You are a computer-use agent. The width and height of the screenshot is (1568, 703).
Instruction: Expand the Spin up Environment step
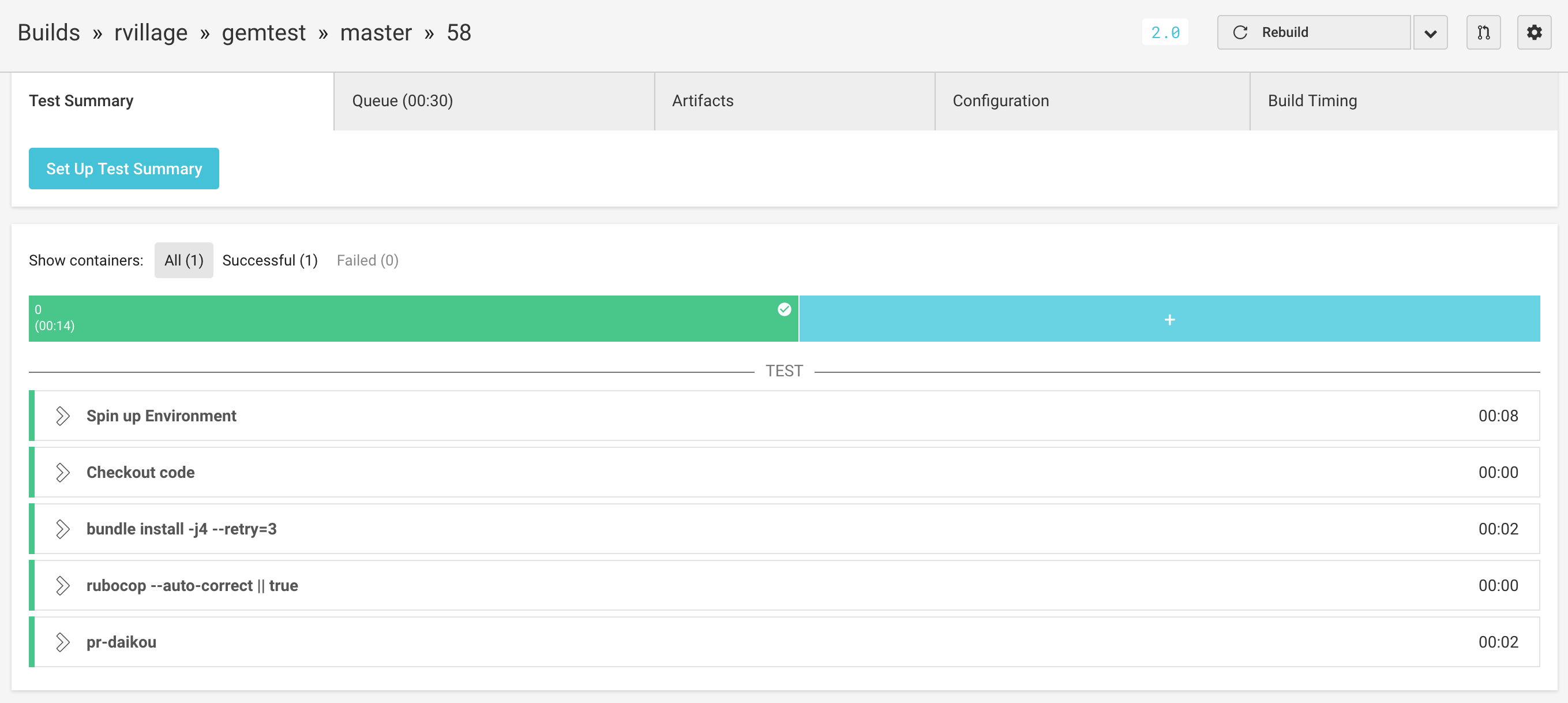pyautogui.click(x=62, y=416)
